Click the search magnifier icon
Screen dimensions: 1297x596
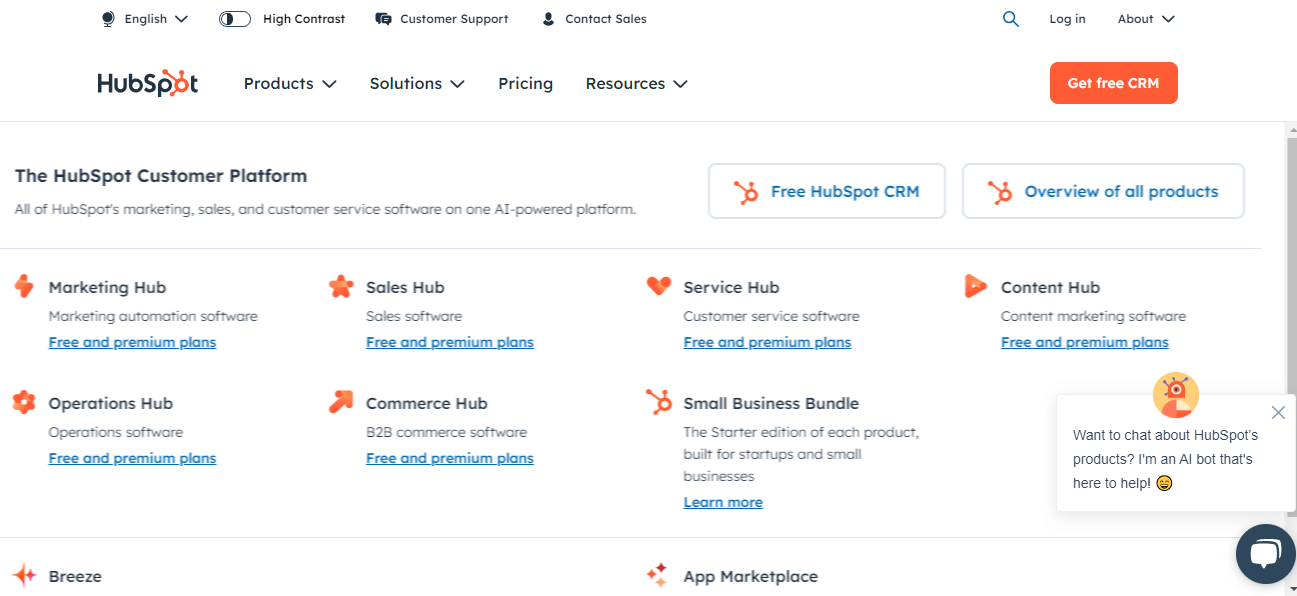click(x=1011, y=19)
